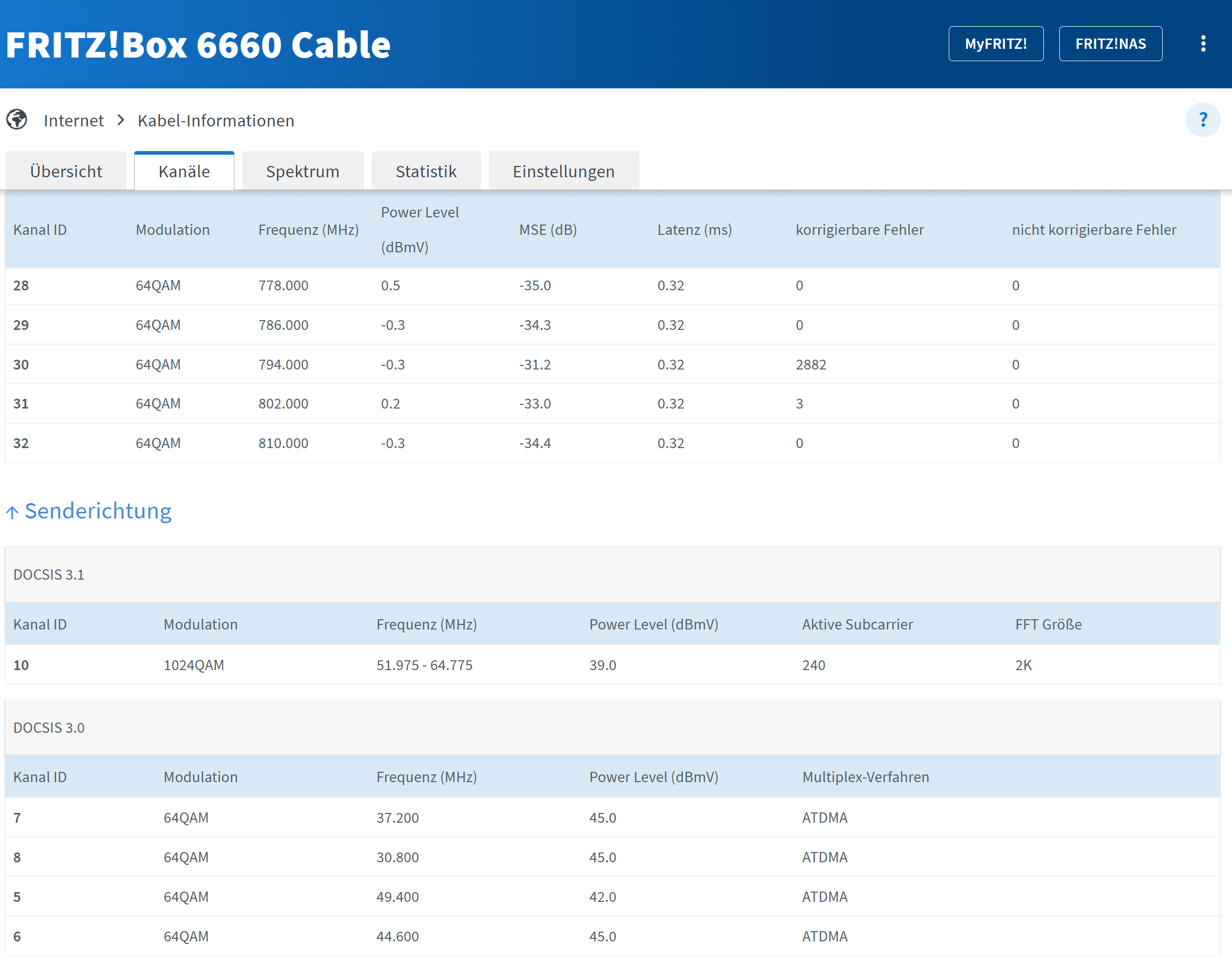Click the nicht korrigierbare Fehler column header

coord(1094,230)
